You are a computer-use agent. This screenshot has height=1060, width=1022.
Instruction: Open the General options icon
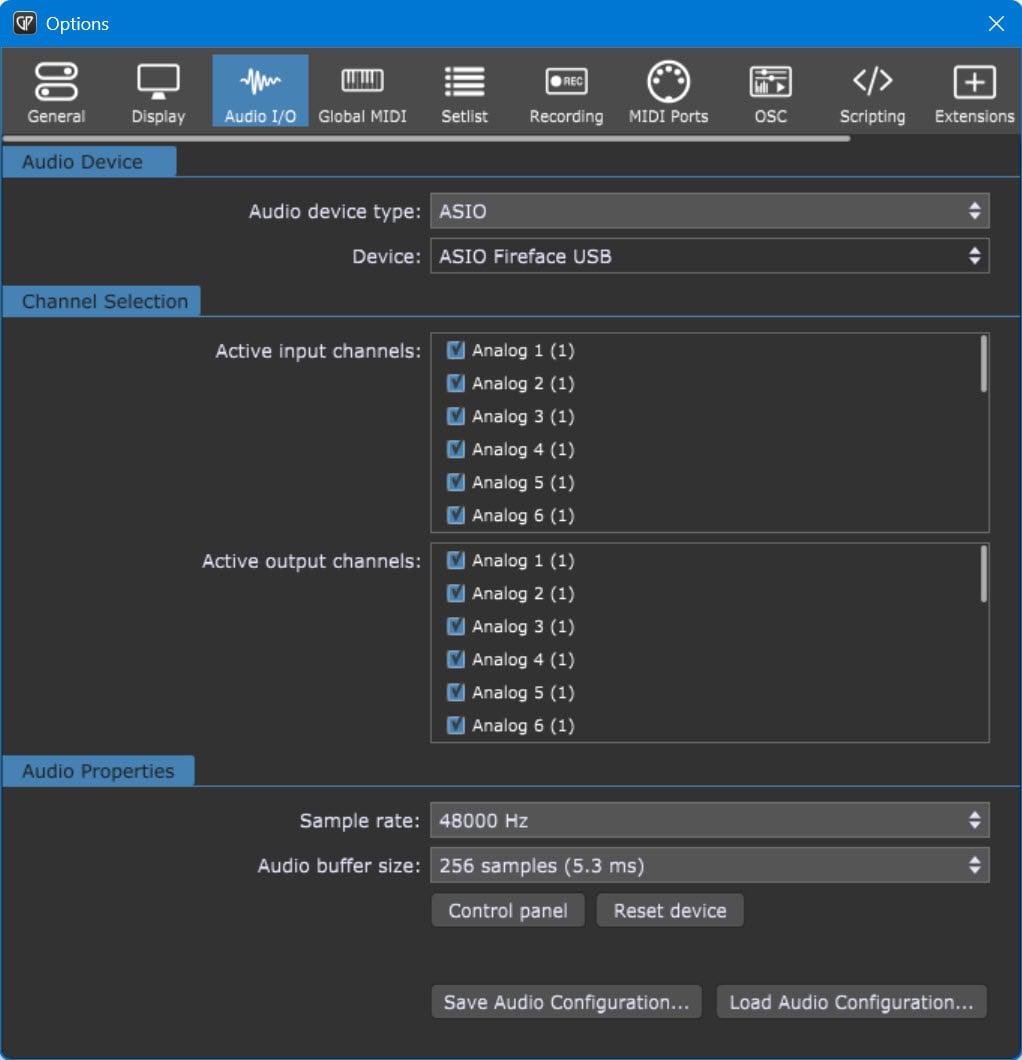pyautogui.click(x=56, y=82)
